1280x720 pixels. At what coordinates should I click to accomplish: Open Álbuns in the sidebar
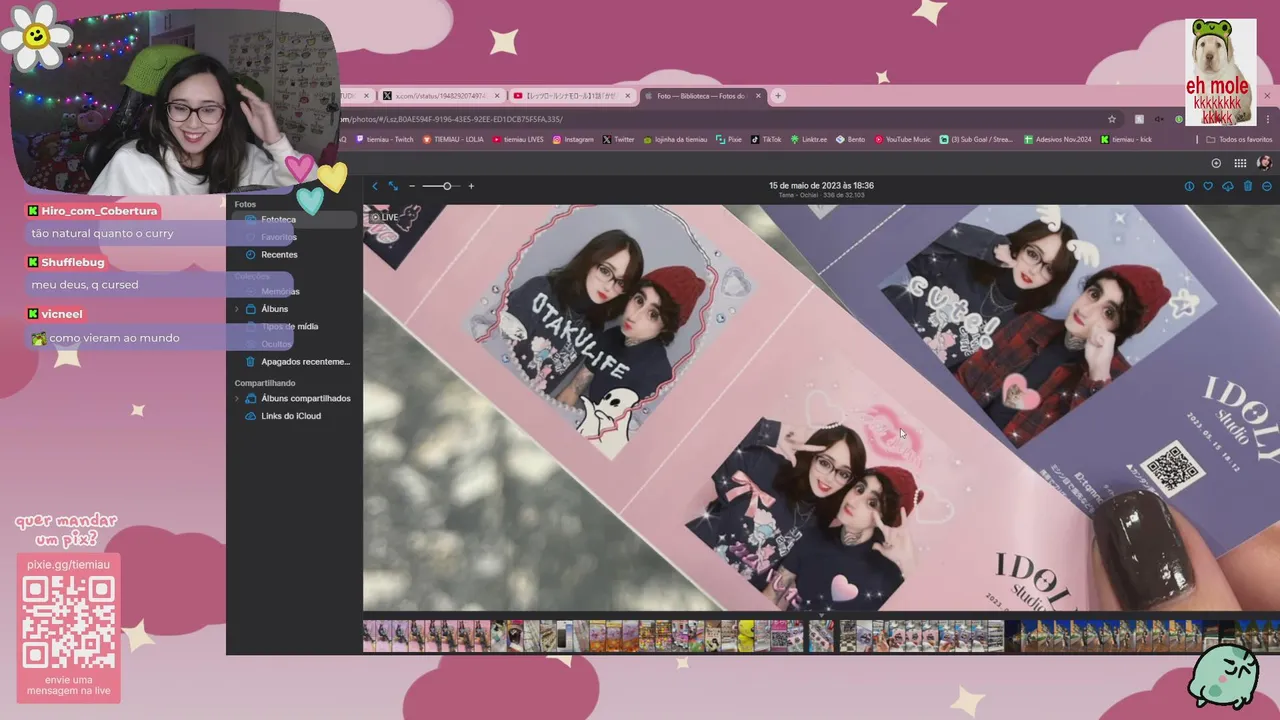274,309
